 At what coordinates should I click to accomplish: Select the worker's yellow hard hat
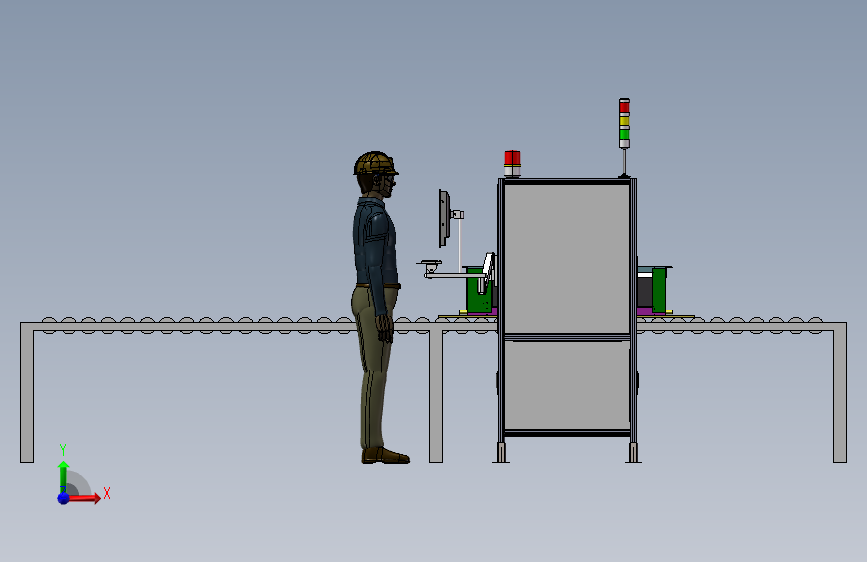[x=375, y=163]
